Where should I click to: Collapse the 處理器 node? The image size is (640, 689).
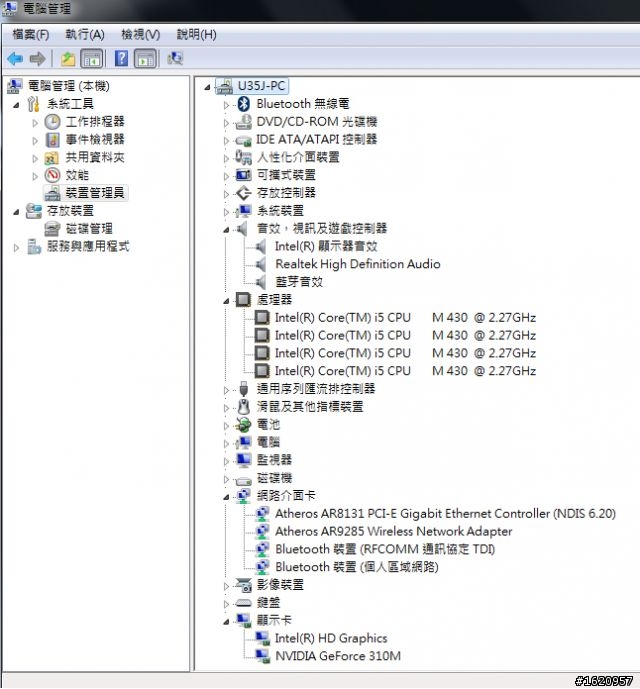pos(226,301)
